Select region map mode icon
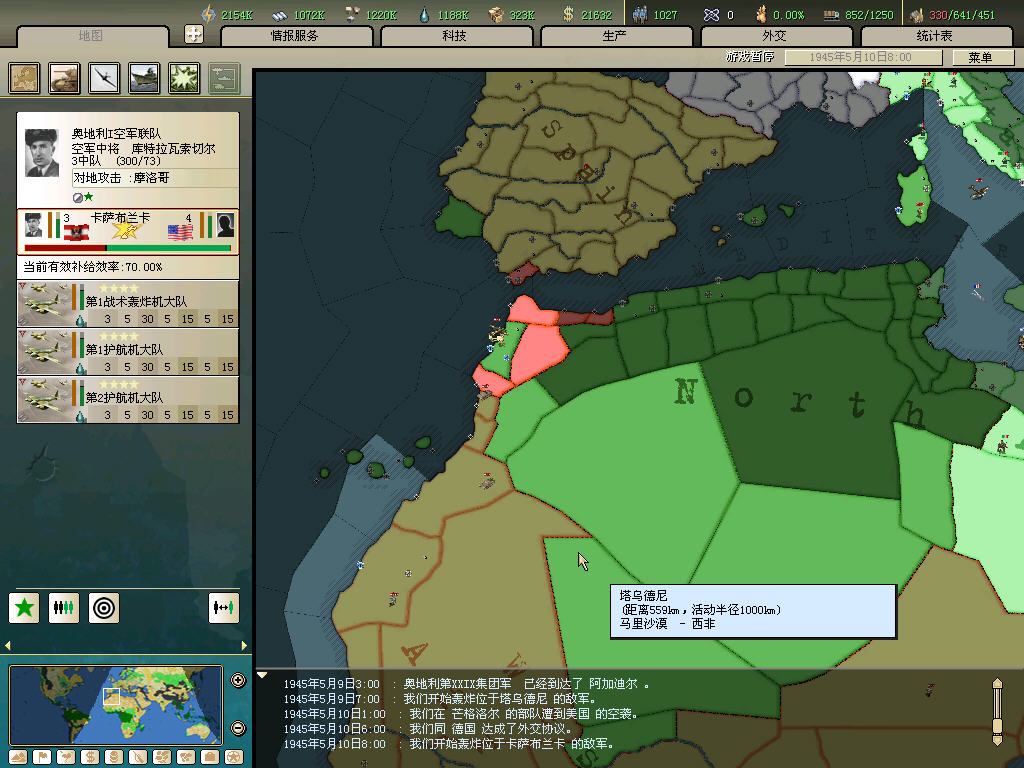 tap(162, 757)
